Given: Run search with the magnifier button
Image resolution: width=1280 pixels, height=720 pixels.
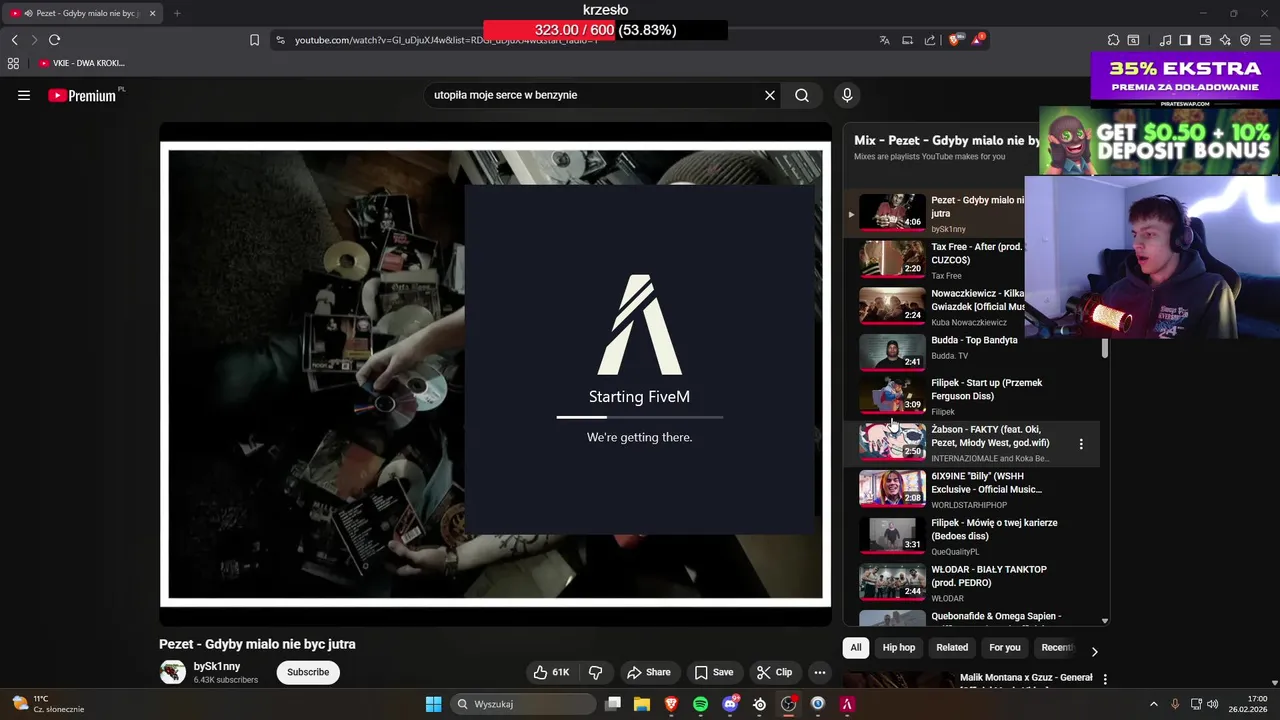Looking at the screenshot, I should [x=802, y=95].
